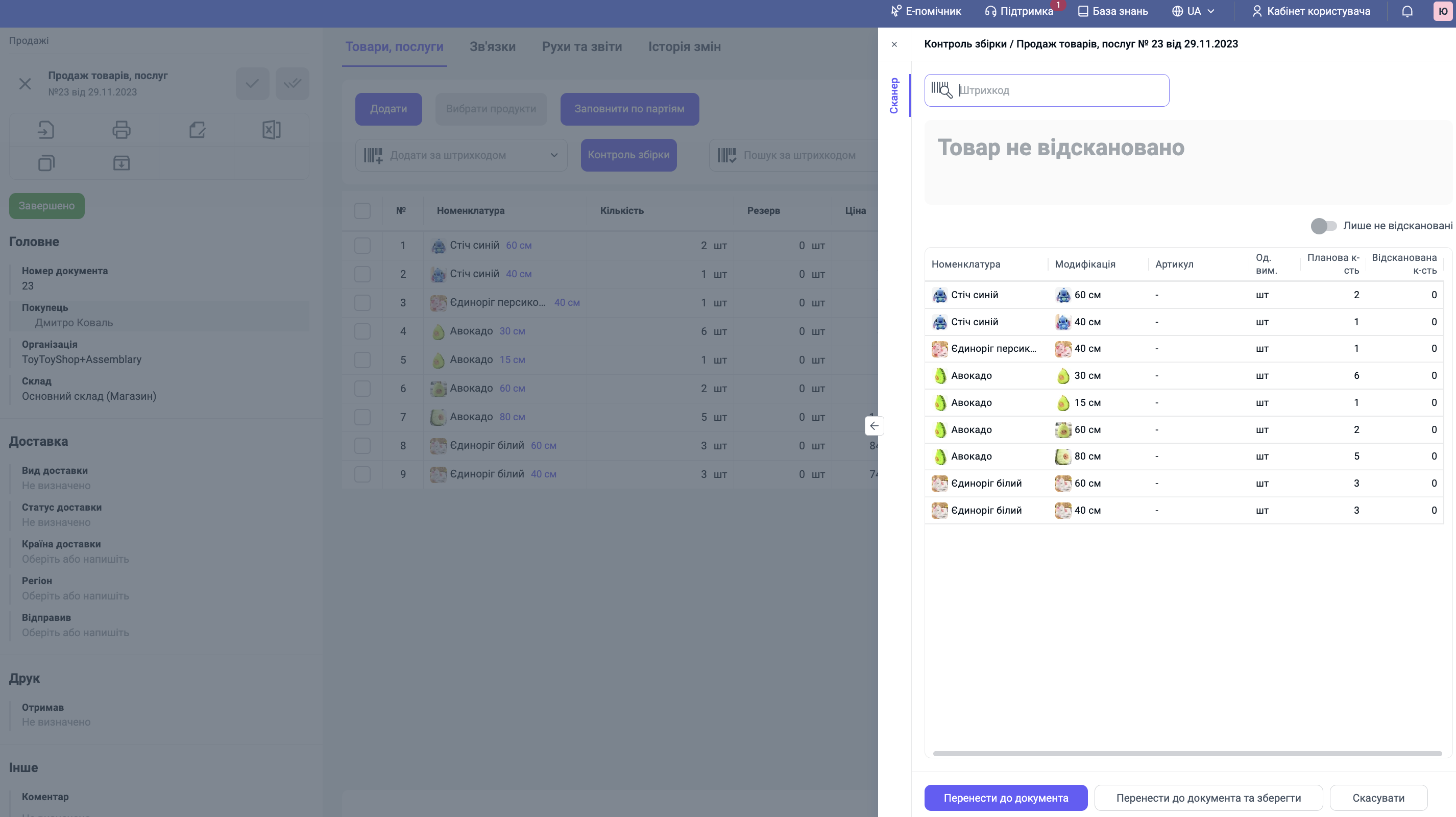Click the Excel export icon
Image resolution: width=1456 pixels, height=817 pixels.
click(x=271, y=130)
